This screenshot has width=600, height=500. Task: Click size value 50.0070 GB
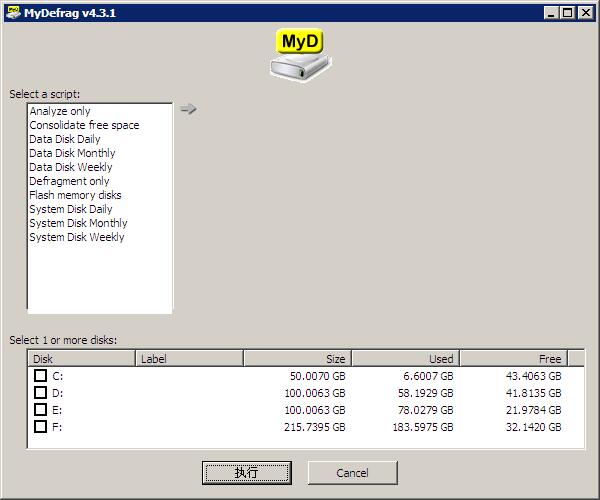click(x=318, y=376)
